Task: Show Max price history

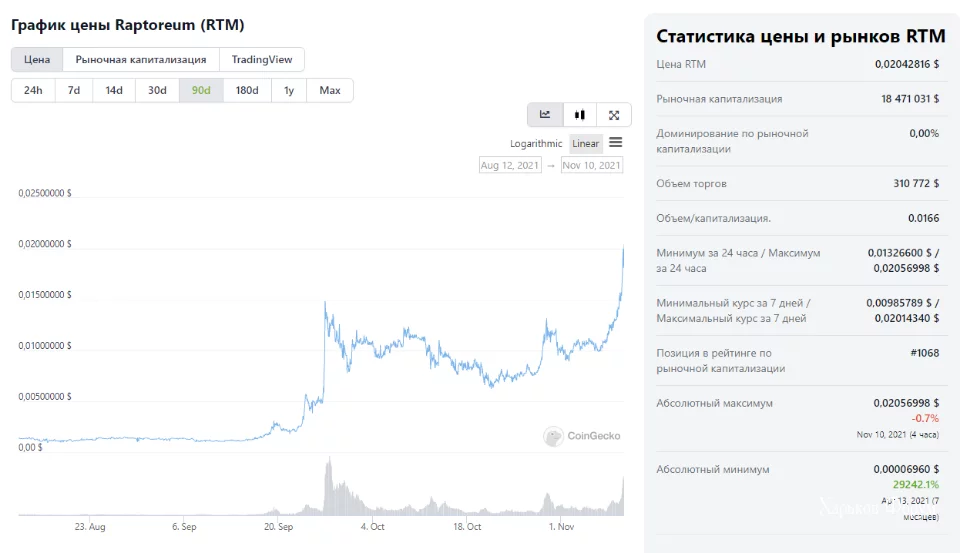Action: point(330,91)
